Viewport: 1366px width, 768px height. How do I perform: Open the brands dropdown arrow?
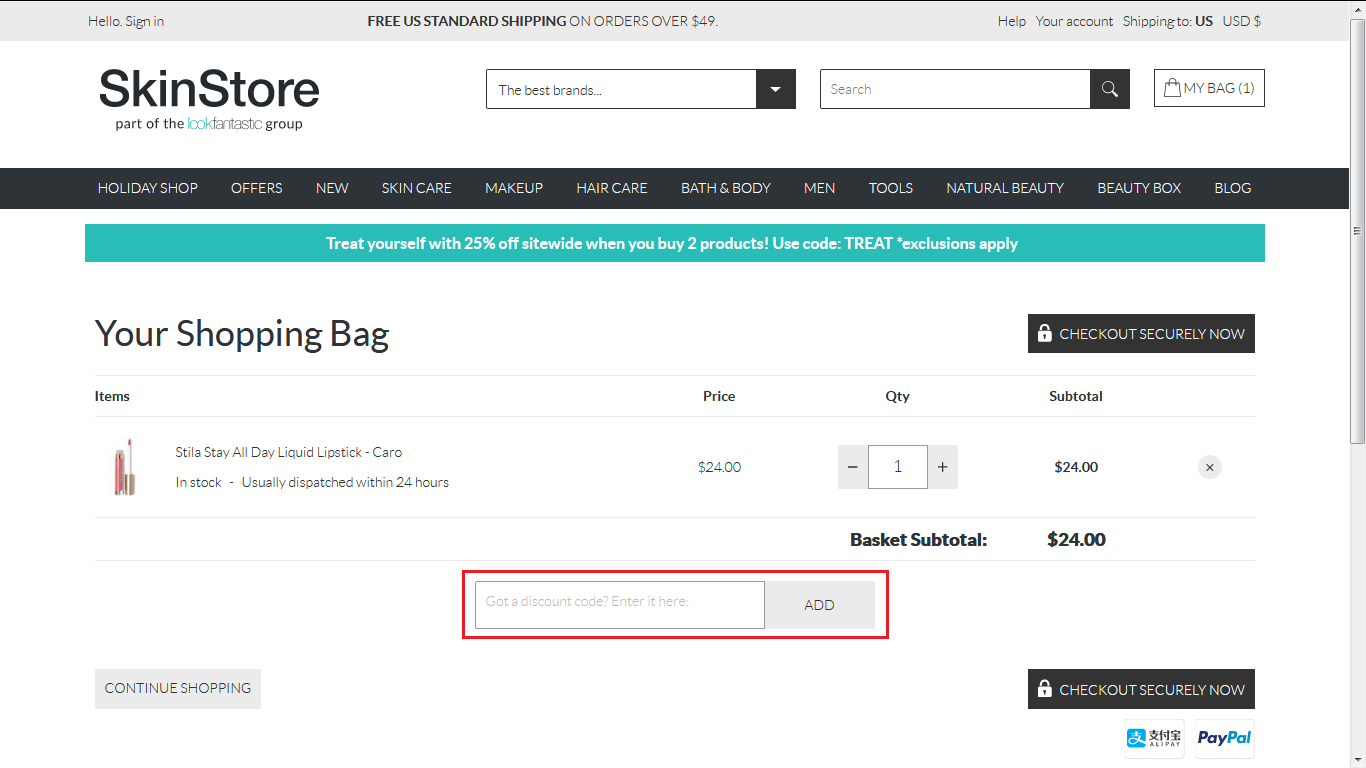[x=776, y=89]
